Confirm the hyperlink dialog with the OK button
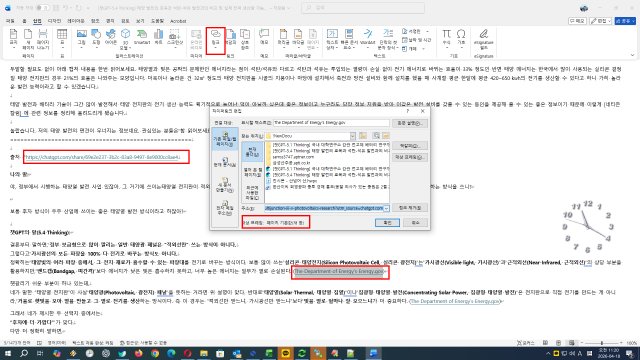Viewport: 640px width, 360px height. coord(387,222)
